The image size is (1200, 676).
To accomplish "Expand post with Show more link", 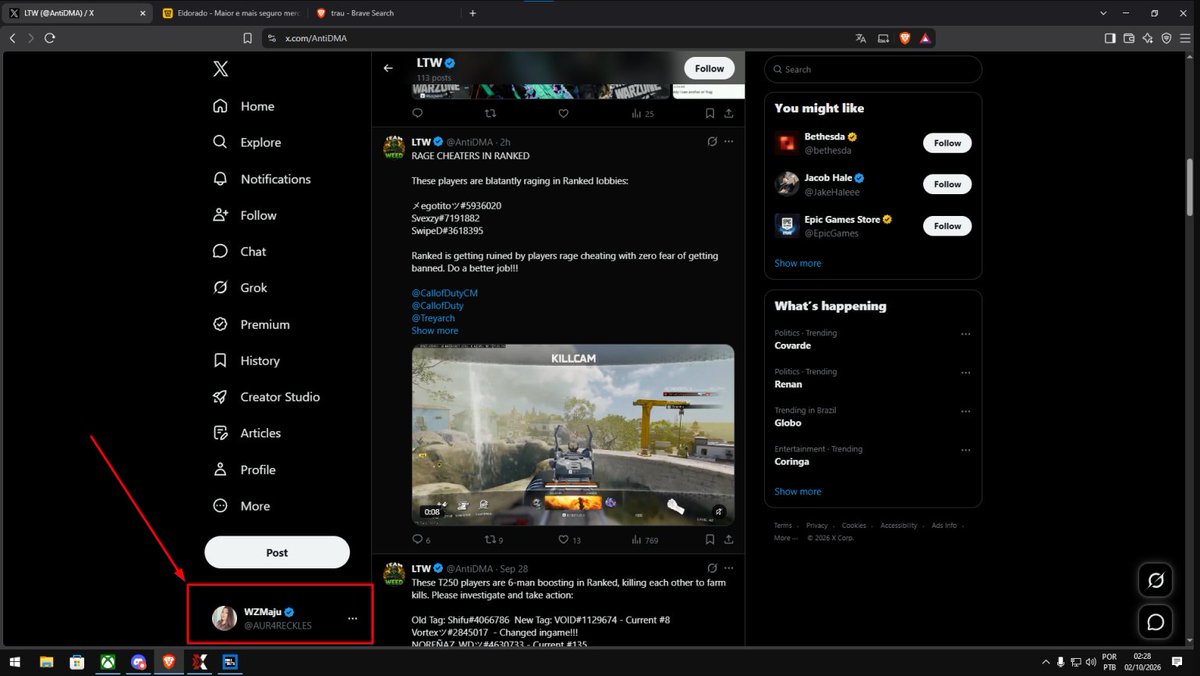I will click(435, 330).
